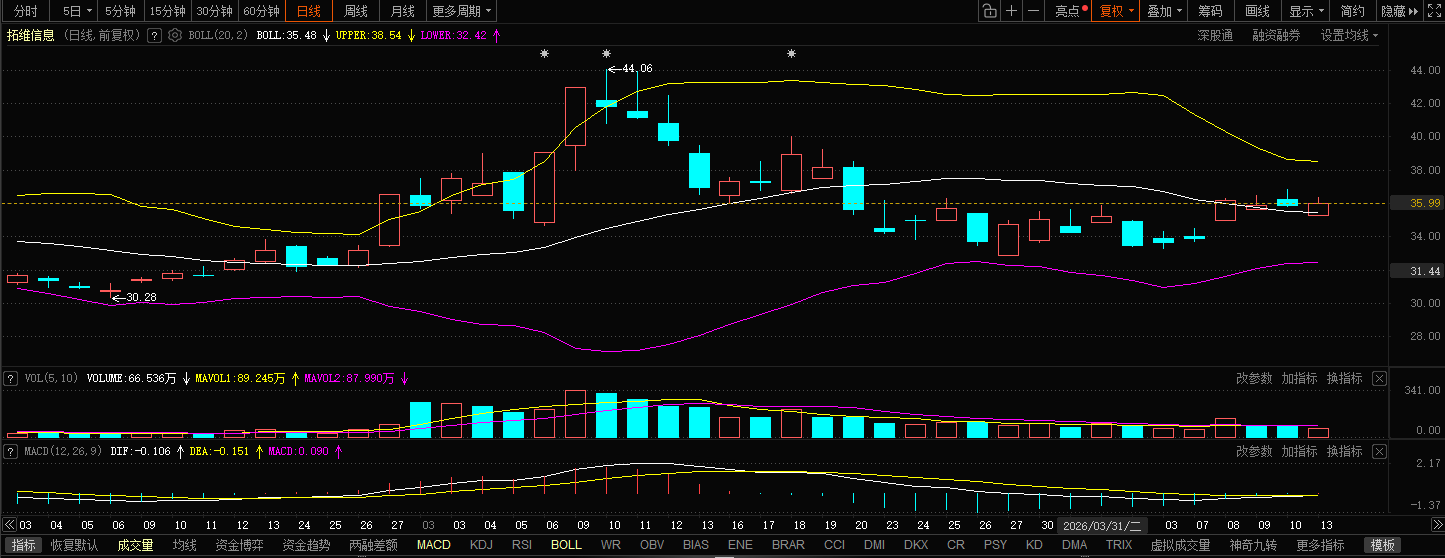Close the VOL indicator panel
The image size is (1445, 558).
coord(1379,378)
